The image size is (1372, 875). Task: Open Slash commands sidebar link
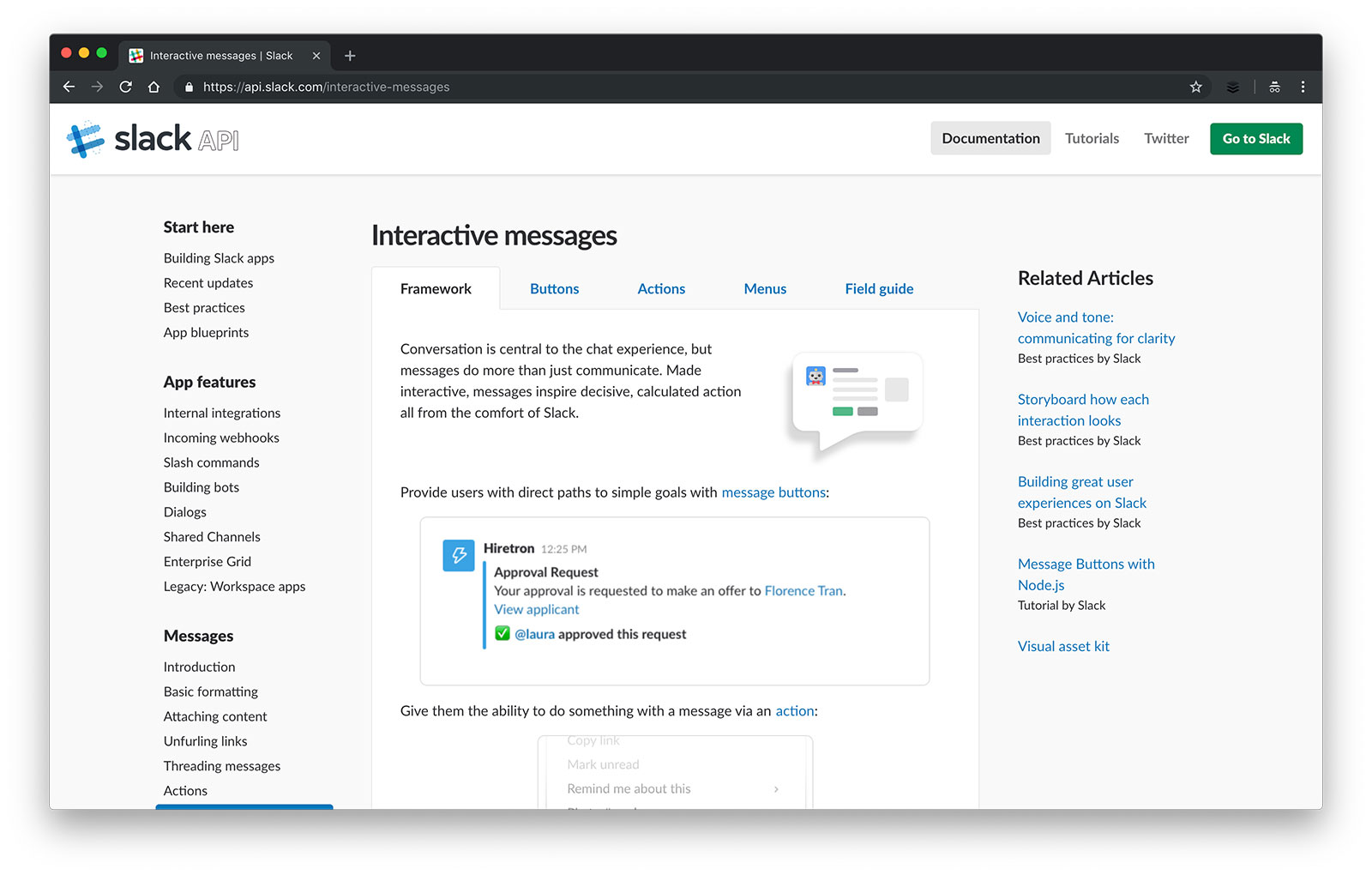pyautogui.click(x=211, y=462)
